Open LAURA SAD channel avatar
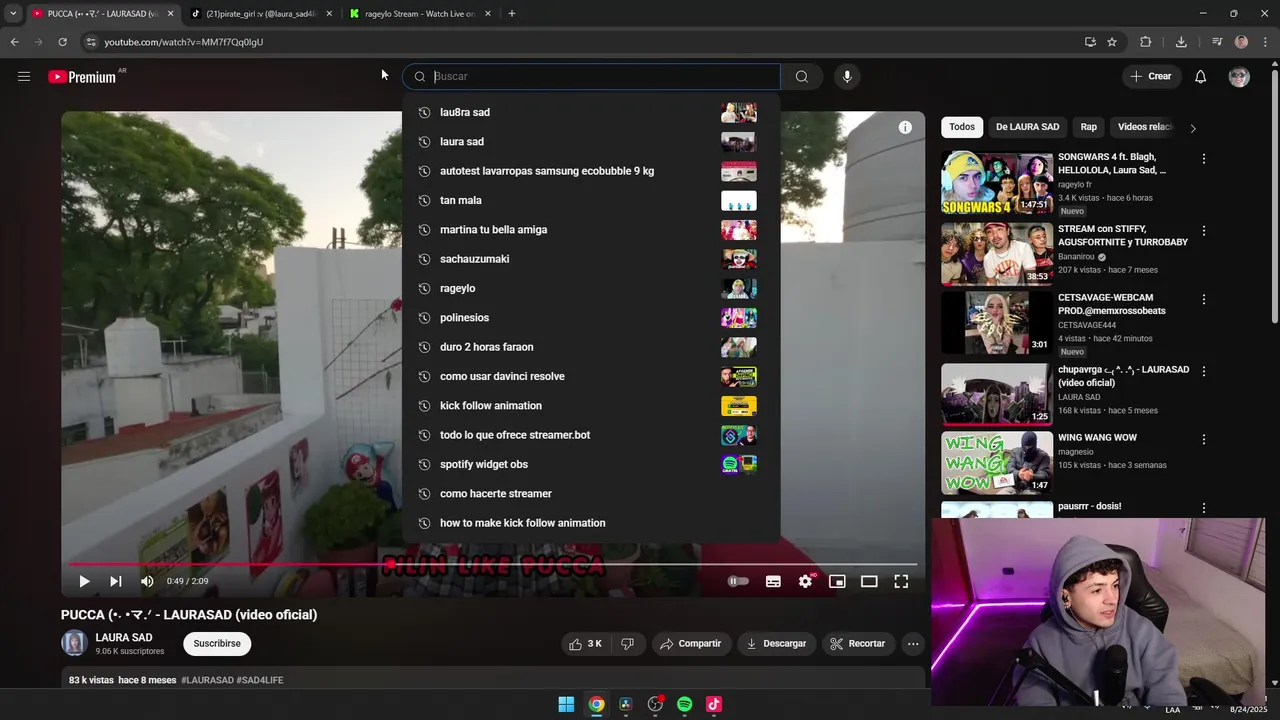Viewport: 1280px width, 720px height. [x=74, y=643]
